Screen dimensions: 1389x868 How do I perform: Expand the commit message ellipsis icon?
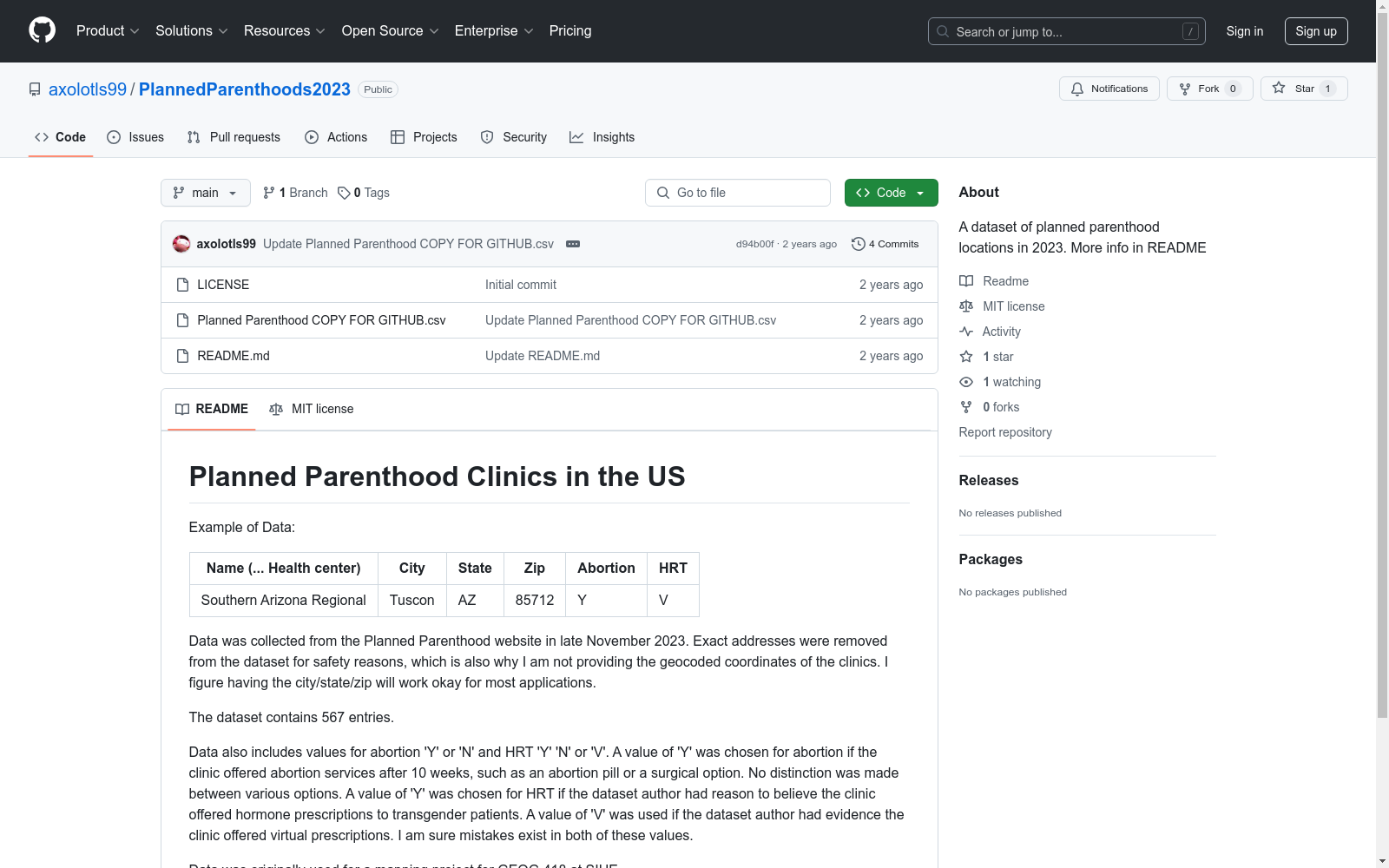point(573,244)
